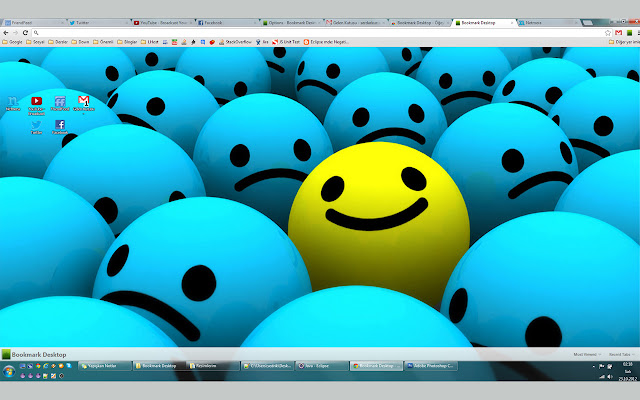Open the Chrome menu button
The height and width of the screenshot is (400, 640).
(x=638, y=33)
